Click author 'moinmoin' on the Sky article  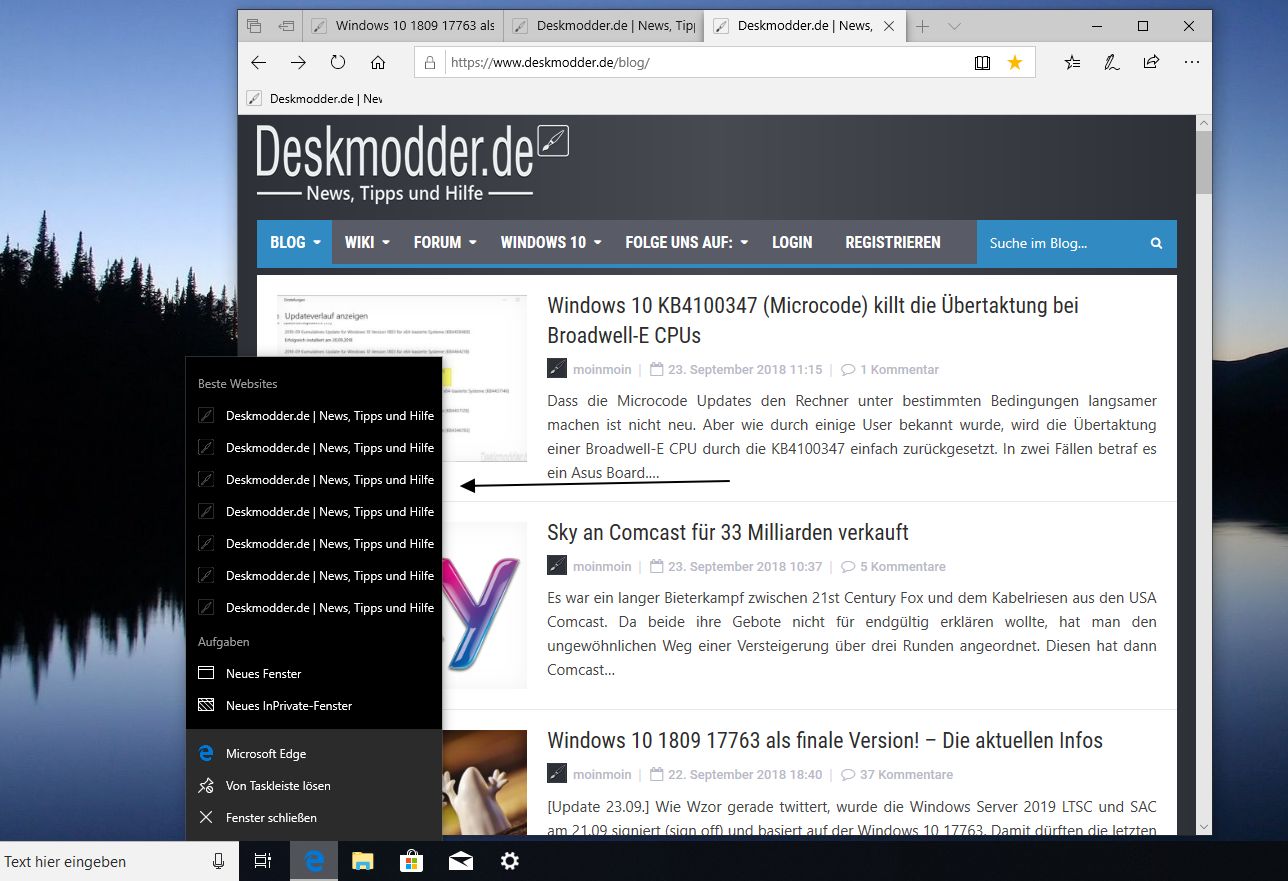pos(602,566)
